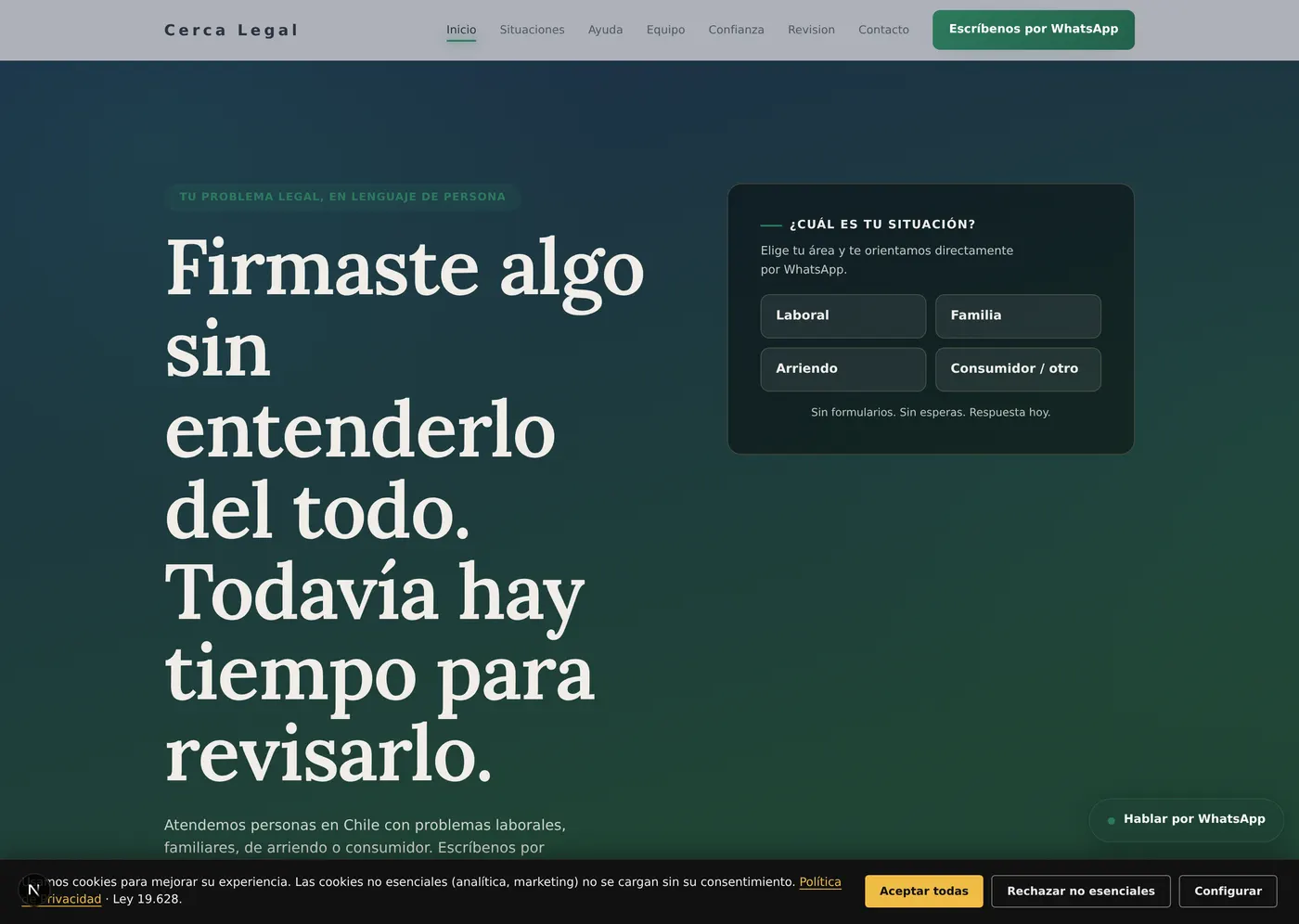Click Escríbenos por WhatsApp header button
1299x924 pixels.
1034,30
